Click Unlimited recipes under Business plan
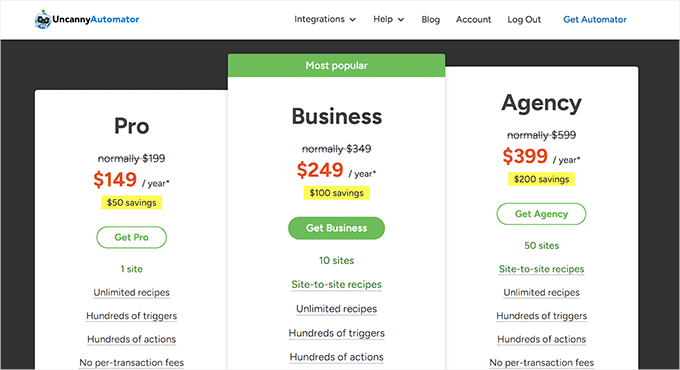The width and height of the screenshot is (680, 370). tap(337, 309)
